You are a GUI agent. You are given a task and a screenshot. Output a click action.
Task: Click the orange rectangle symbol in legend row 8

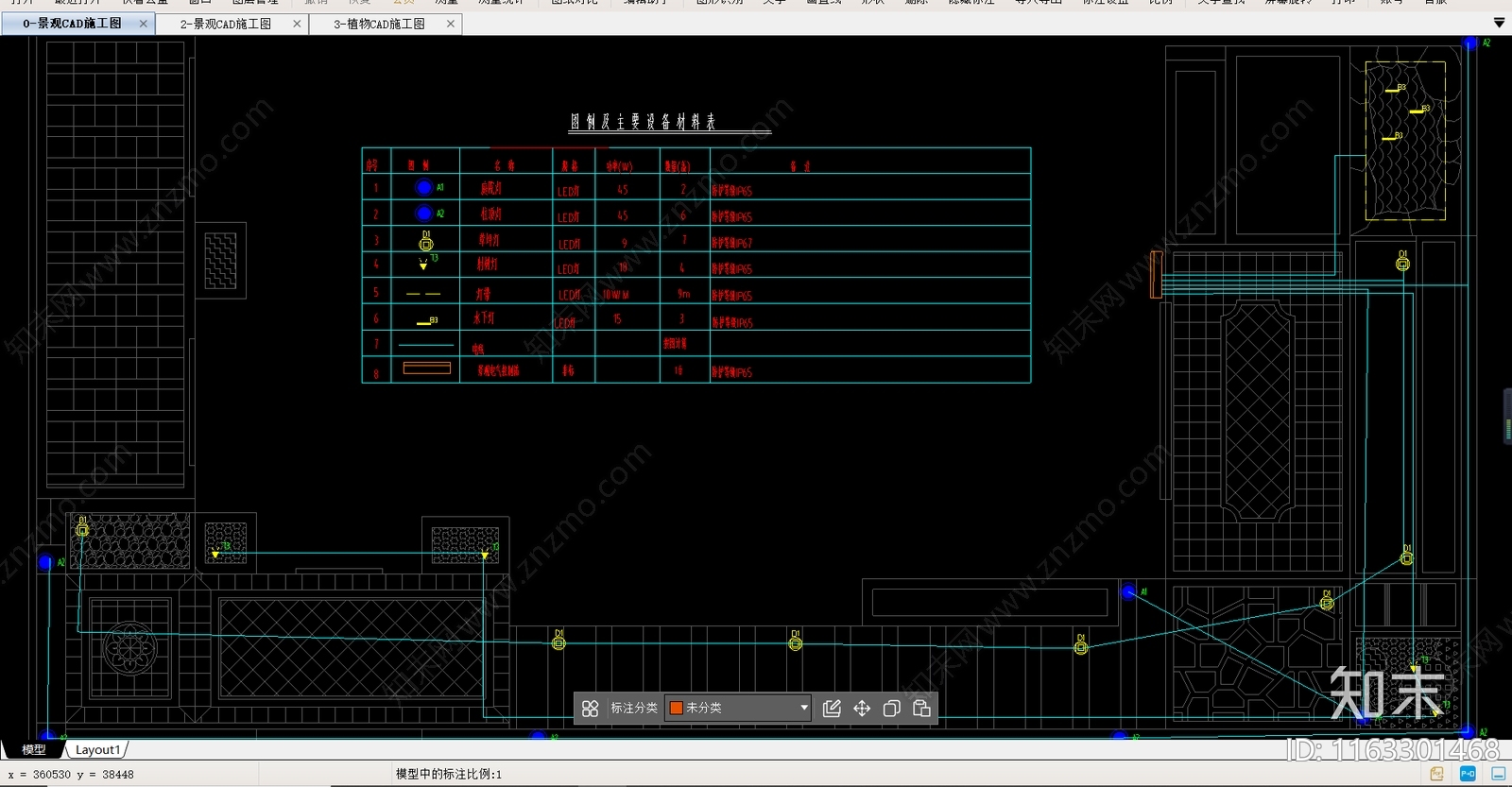pyautogui.click(x=427, y=368)
